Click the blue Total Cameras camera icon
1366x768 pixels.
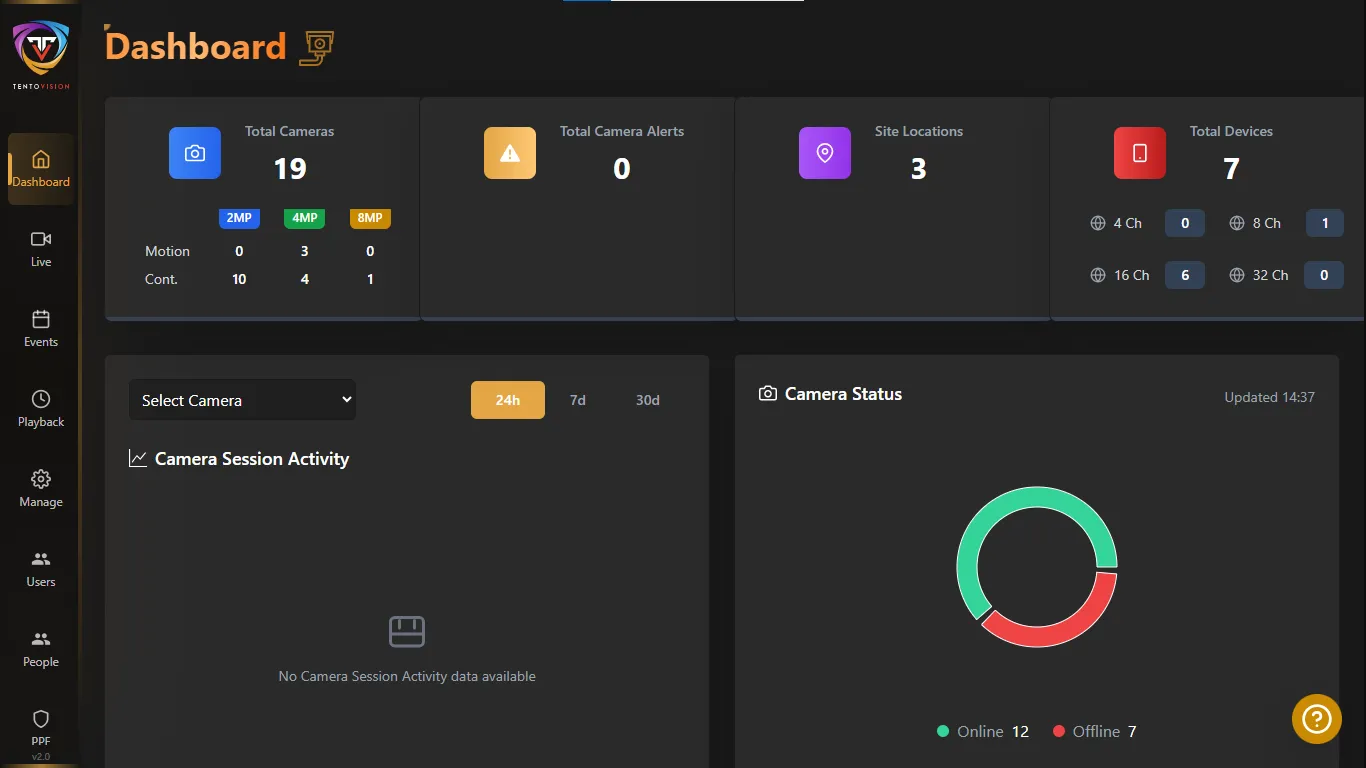pyautogui.click(x=195, y=153)
